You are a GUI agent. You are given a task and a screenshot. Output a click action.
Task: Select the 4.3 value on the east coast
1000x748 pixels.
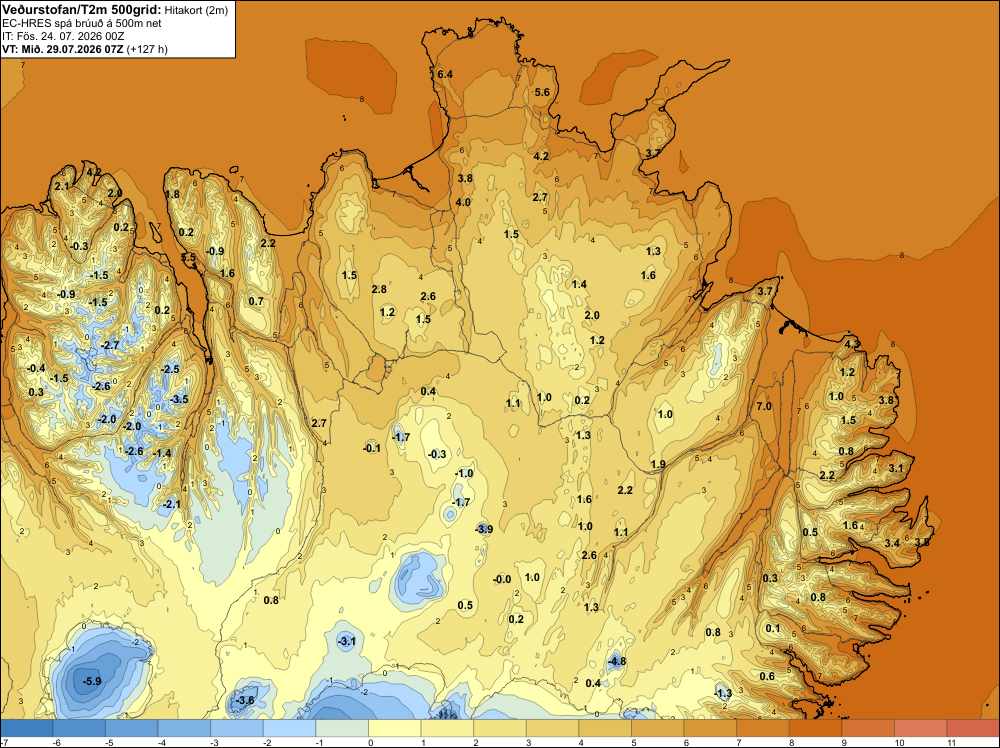852,344
